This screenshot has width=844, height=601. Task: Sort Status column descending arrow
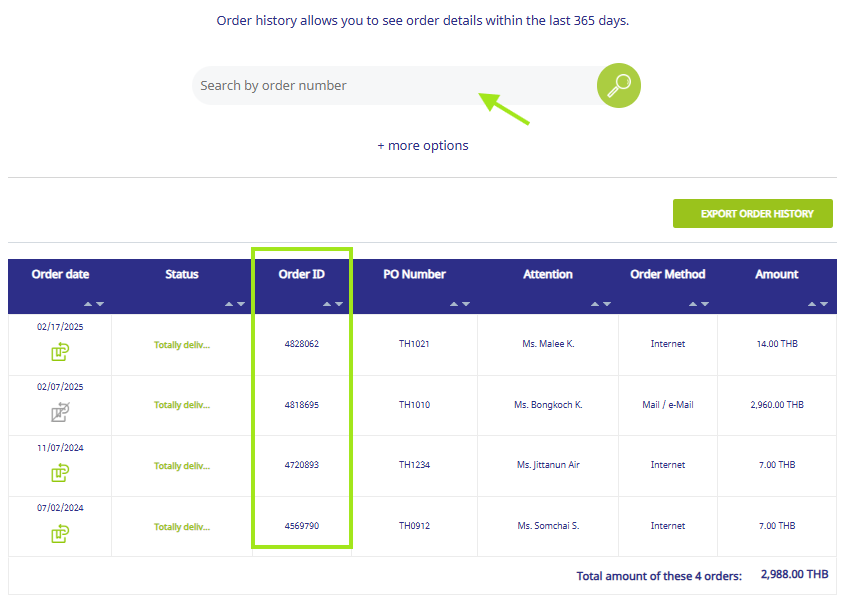[240, 303]
